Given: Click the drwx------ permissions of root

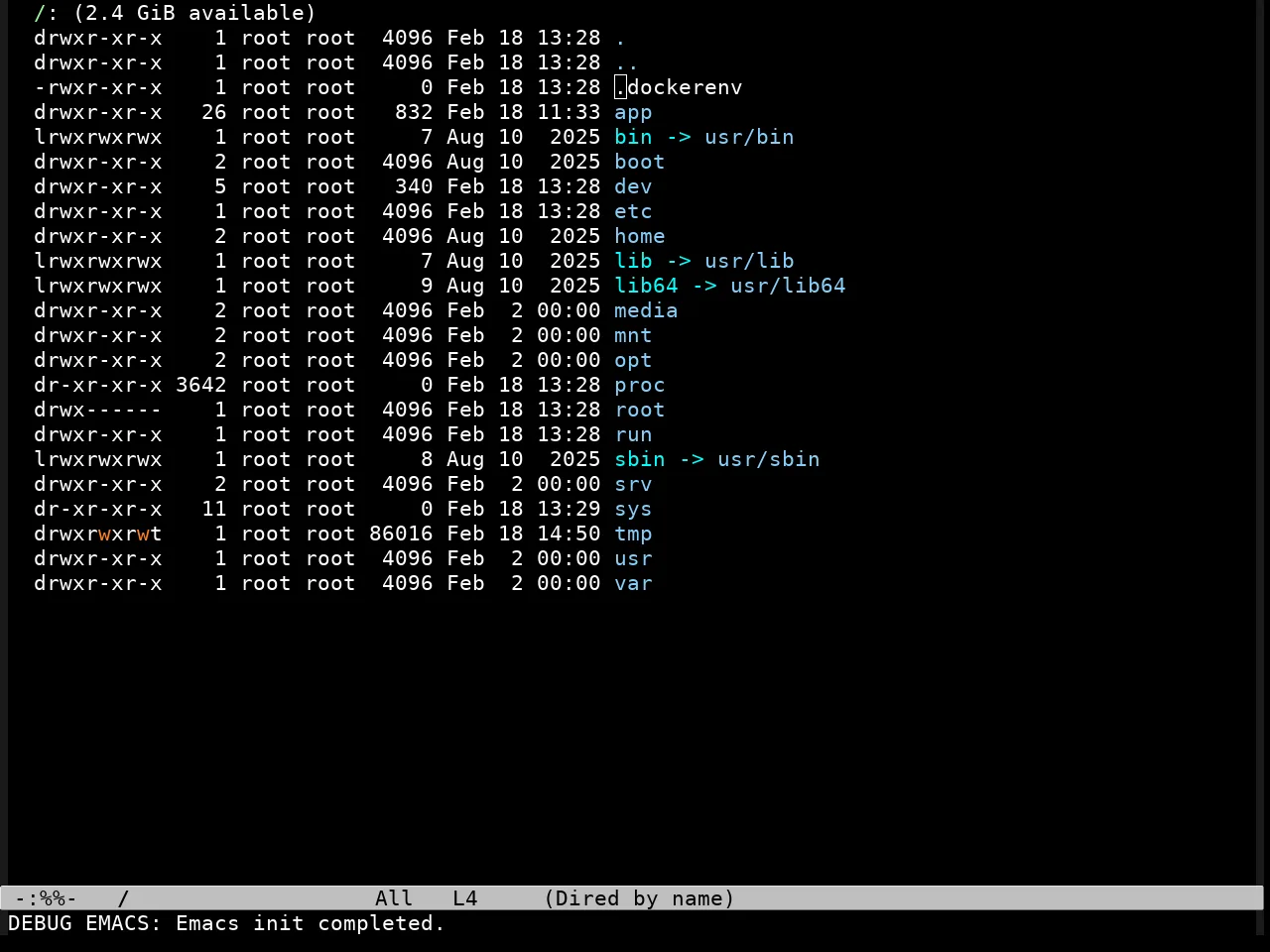Looking at the screenshot, I should [x=97, y=410].
